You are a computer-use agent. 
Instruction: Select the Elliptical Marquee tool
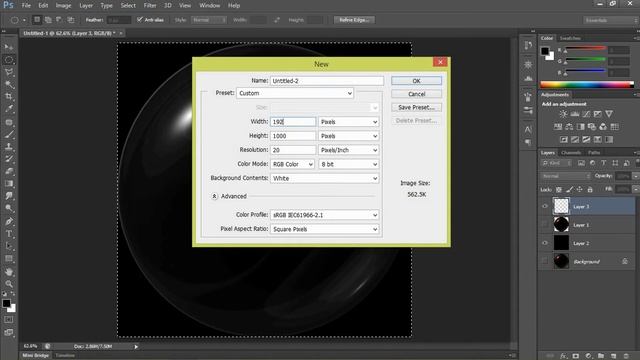click(x=9, y=60)
